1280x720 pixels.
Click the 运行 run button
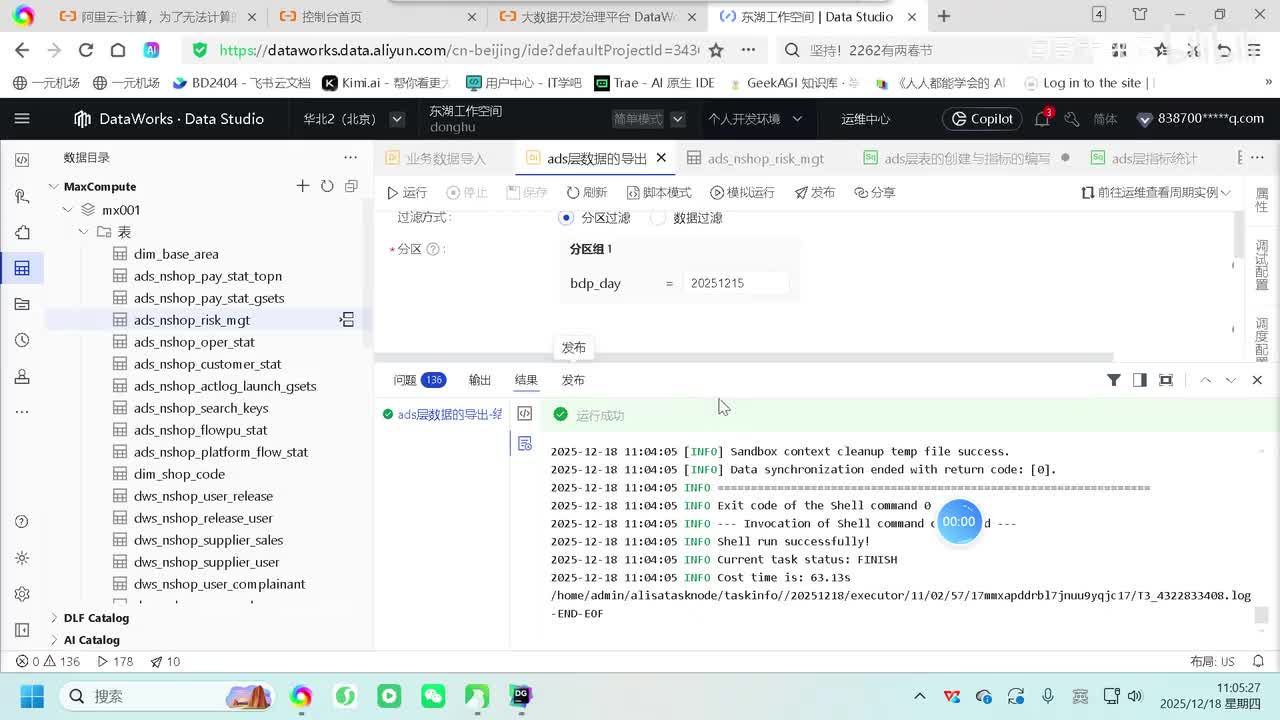click(407, 192)
